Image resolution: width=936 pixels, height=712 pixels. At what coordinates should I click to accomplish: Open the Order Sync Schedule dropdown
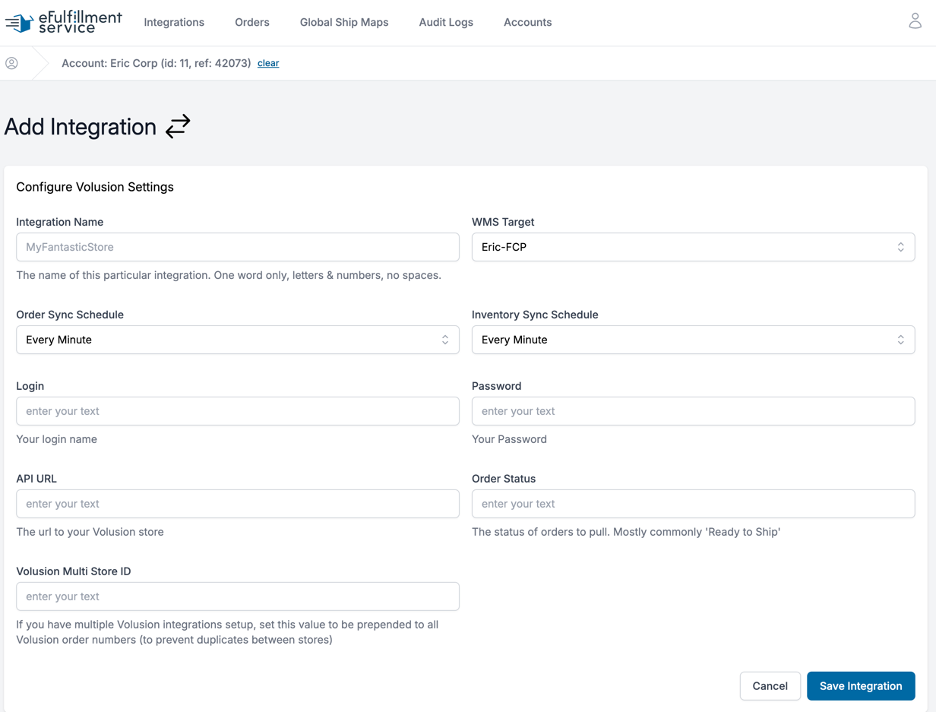point(238,340)
